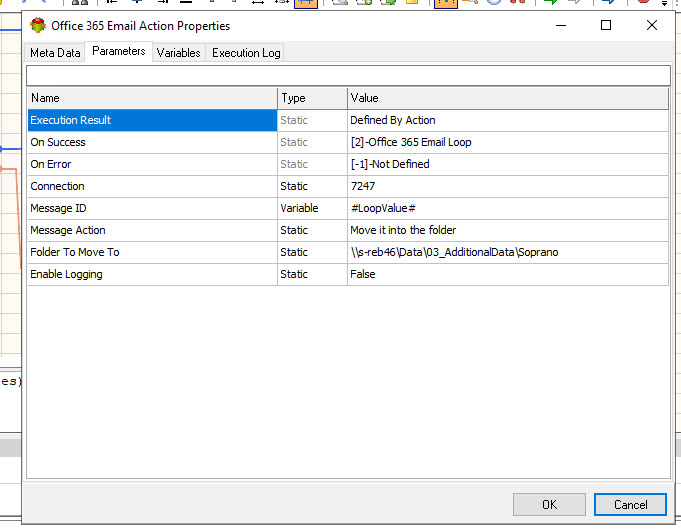The image size is (681, 530).
Task: Select the Execution Result row name
Action: (152, 120)
